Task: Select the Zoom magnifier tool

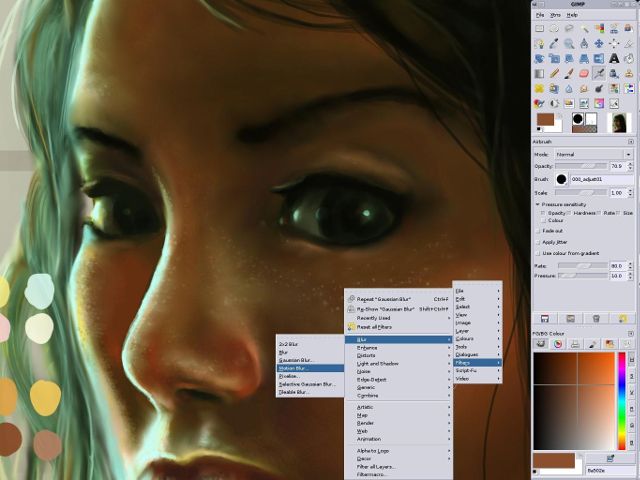Action: click(569, 44)
